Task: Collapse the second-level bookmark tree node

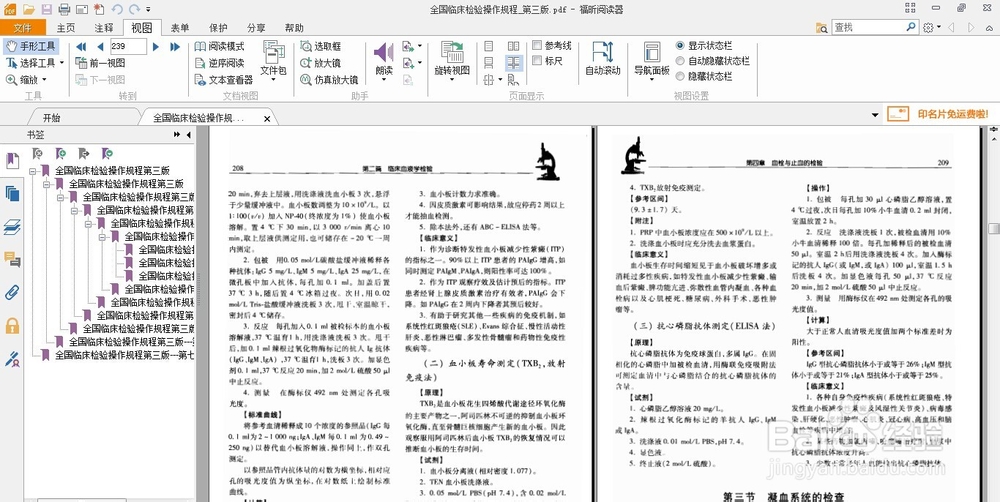Action: tap(47, 184)
